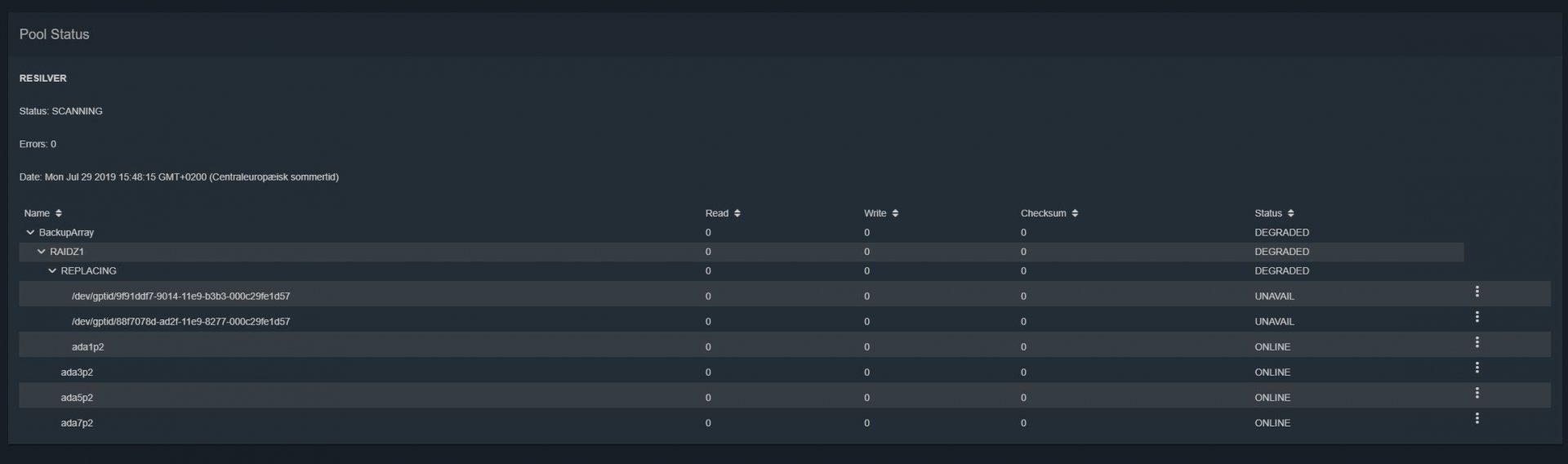Sort table by Status column arrows

(1290, 213)
